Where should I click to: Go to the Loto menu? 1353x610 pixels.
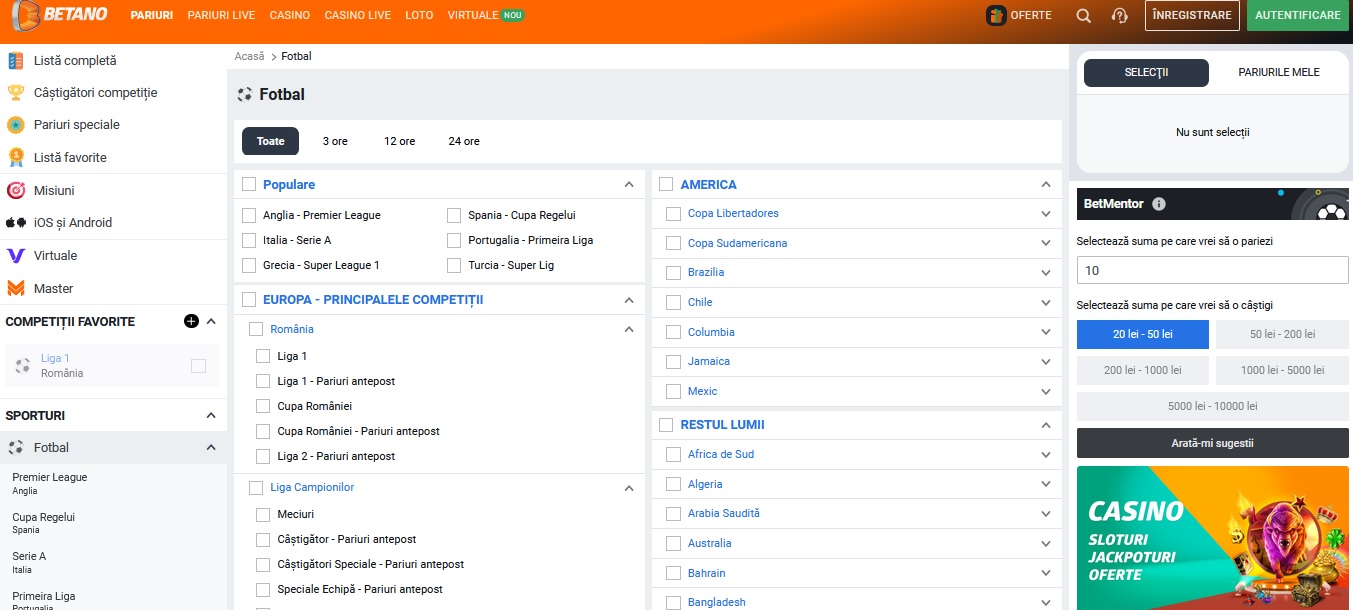tap(419, 16)
